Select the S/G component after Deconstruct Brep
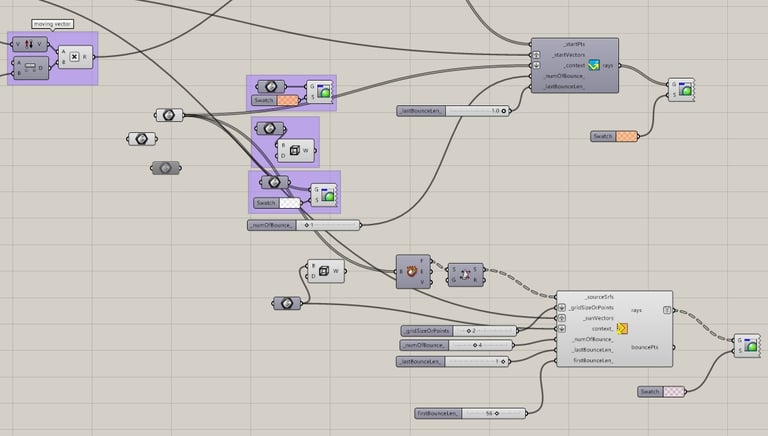This screenshot has width=768, height=436. point(465,275)
